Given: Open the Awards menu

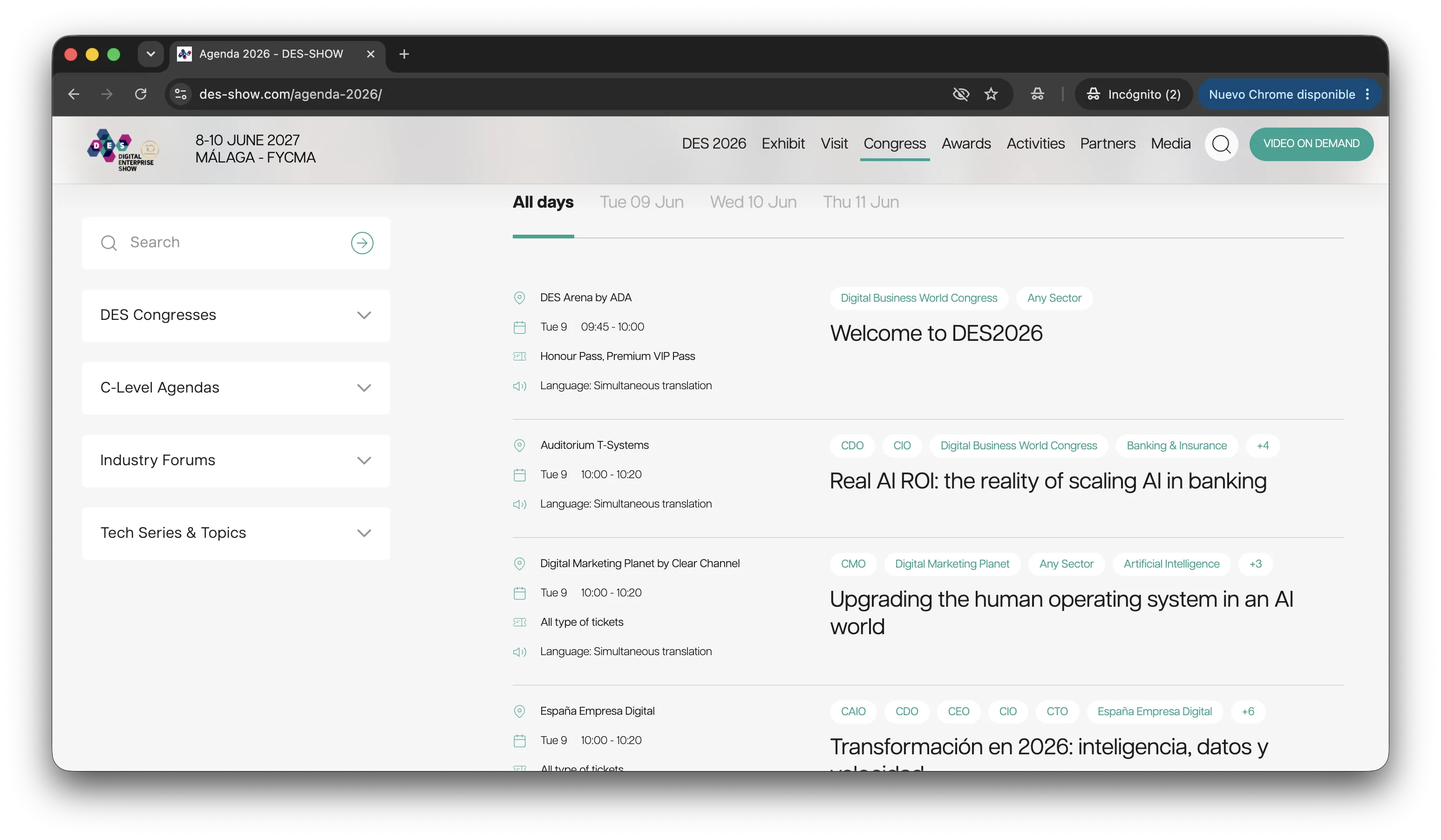Looking at the screenshot, I should [x=966, y=143].
